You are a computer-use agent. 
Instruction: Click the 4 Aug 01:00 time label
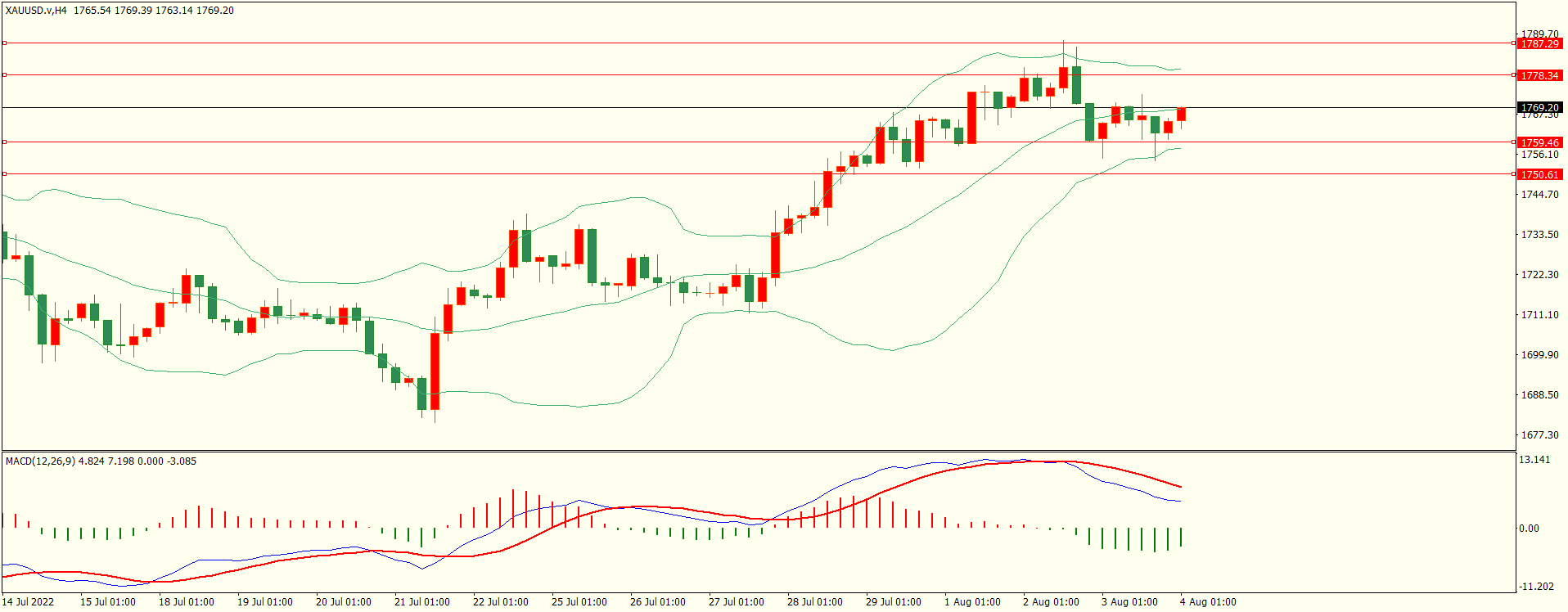[1208, 602]
